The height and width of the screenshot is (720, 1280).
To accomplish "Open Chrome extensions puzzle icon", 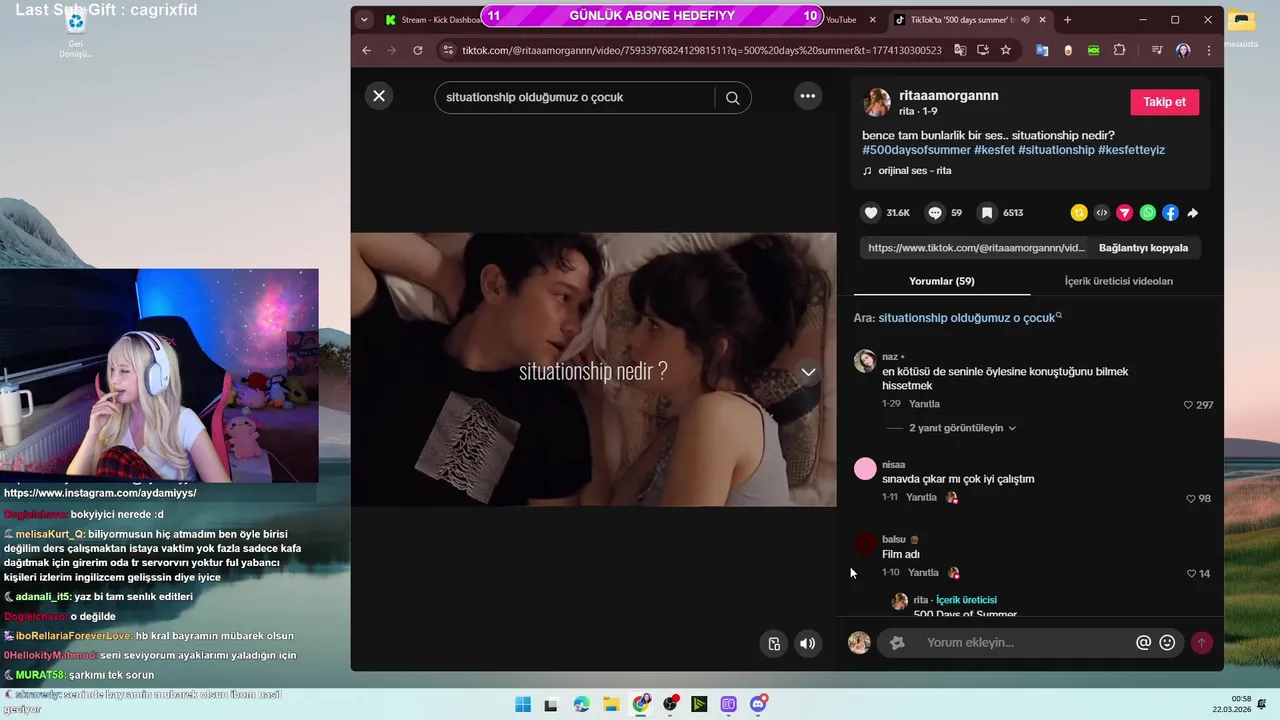I will pyautogui.click(x=1119, y=50).
